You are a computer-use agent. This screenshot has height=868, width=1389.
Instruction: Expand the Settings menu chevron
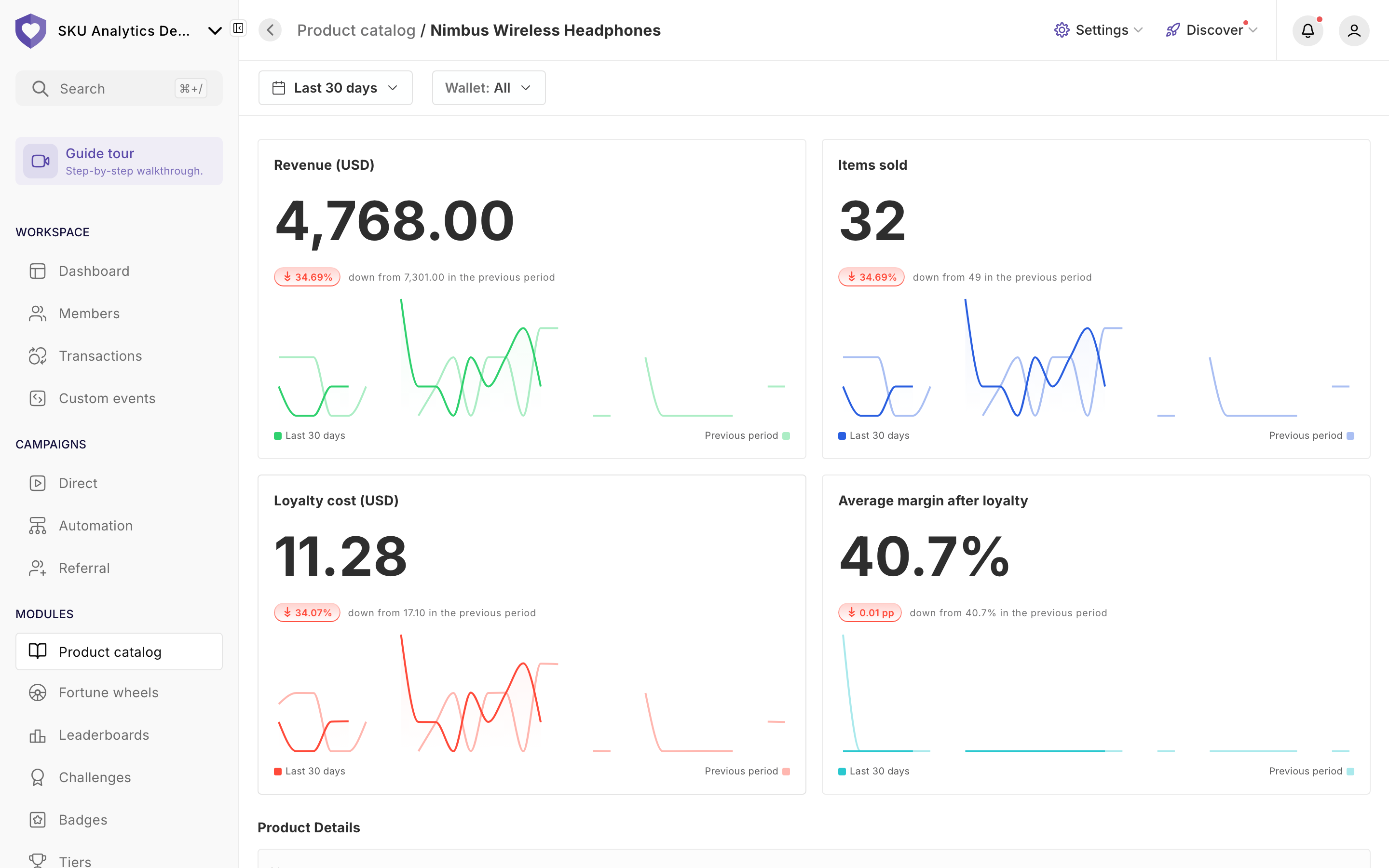[x=1138, y=30]
